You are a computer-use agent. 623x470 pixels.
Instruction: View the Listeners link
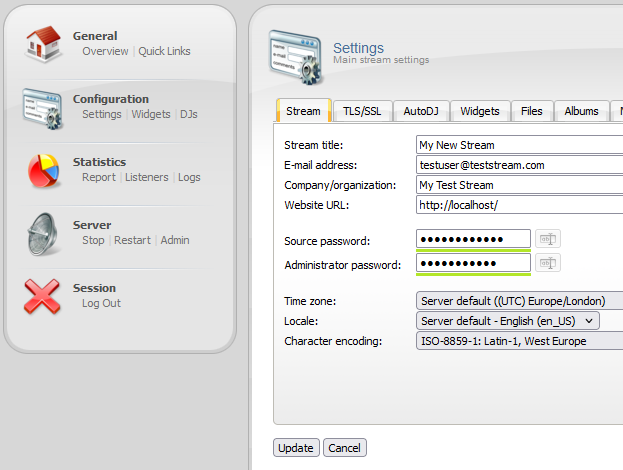(x=147, y=177)
